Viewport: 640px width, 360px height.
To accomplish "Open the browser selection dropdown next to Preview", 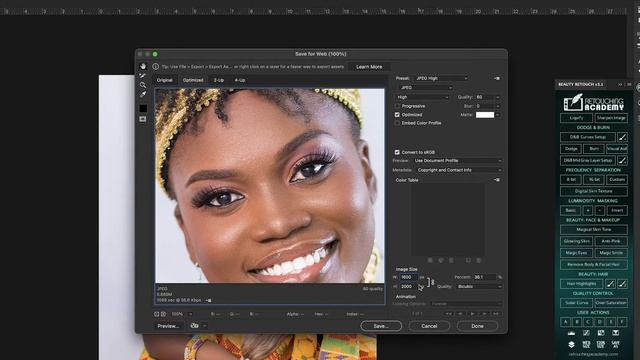I will point(204,326).
